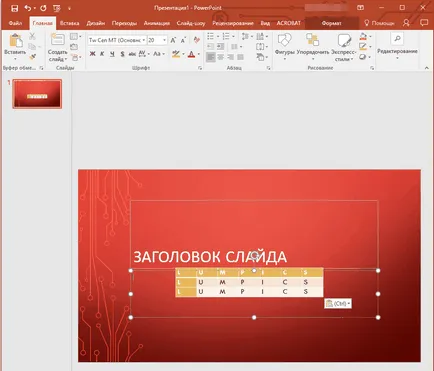The width and height of the screenshot is (434, 371).
Task: Align text to the left
Action: (211, 57)
